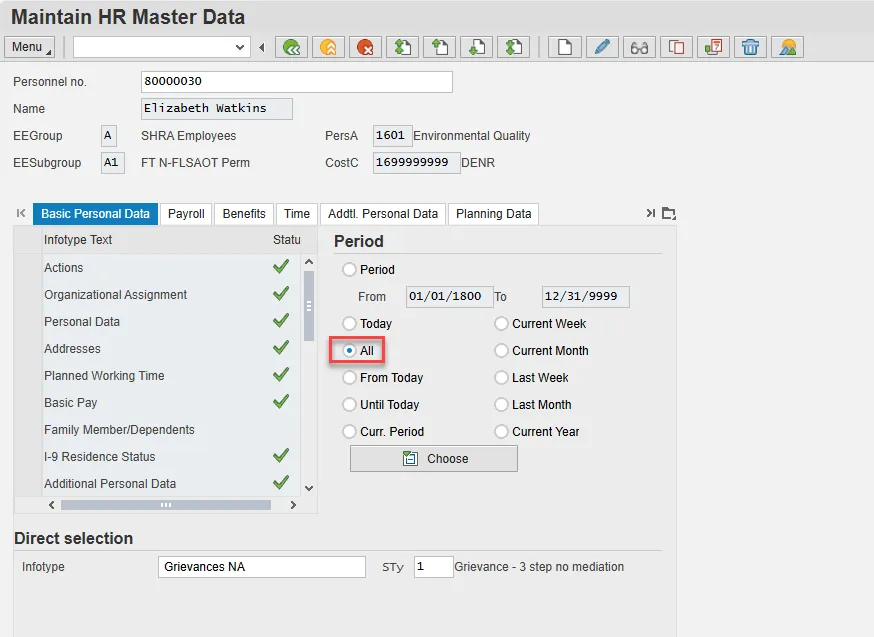Screen dimensions: 874x637
Task: Select the Last Week radio button
Action: pyautogui.click(x=502, y=378)
